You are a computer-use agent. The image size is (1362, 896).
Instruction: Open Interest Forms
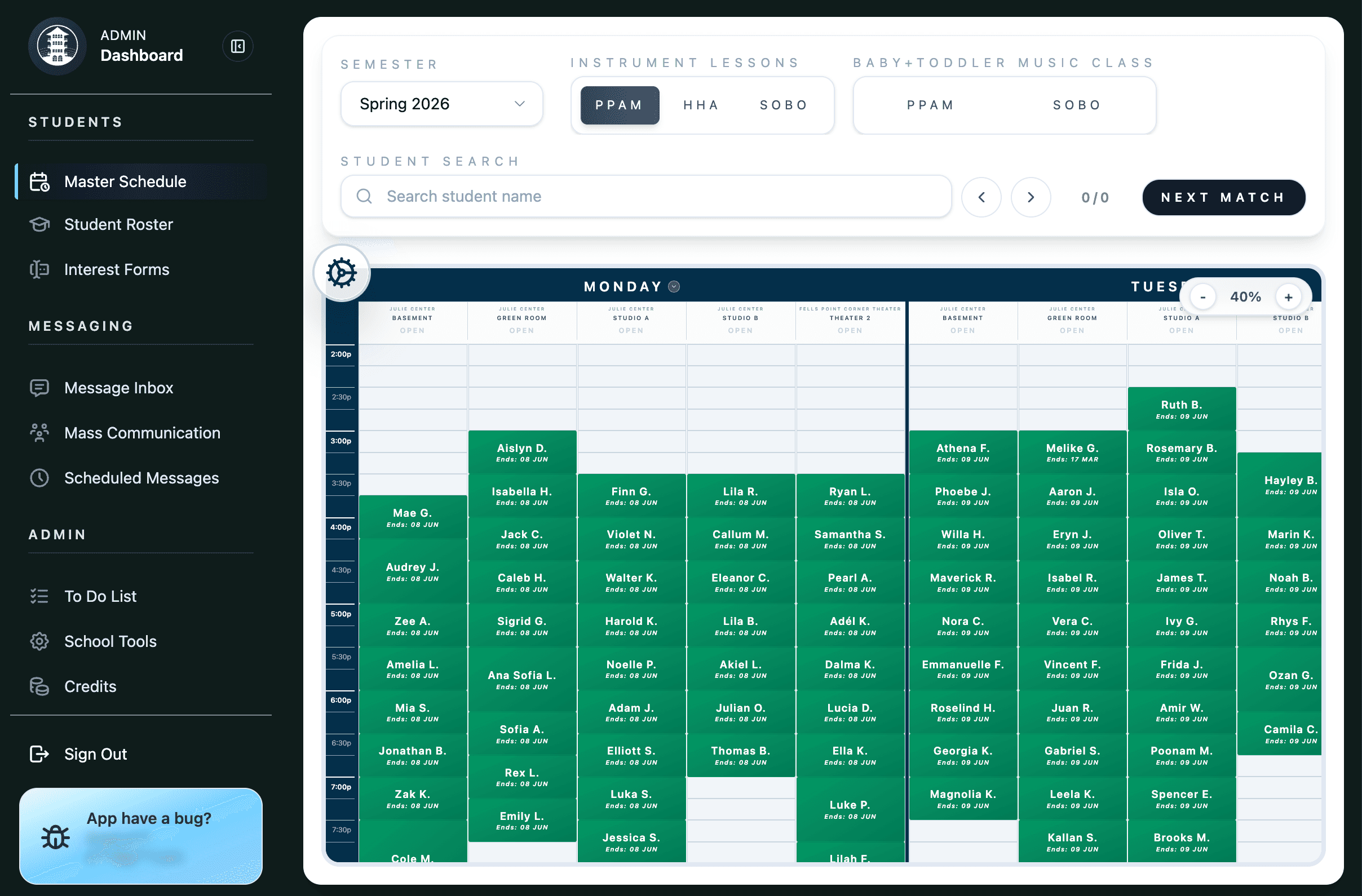coord(117,269)
